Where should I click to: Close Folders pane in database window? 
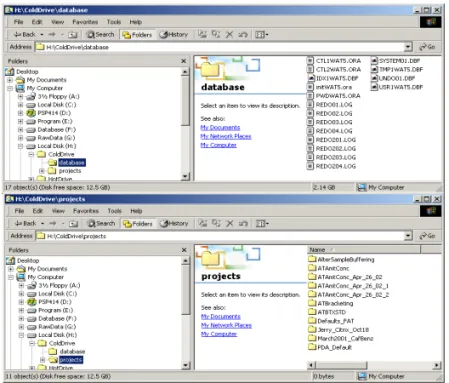pos(184,61)
